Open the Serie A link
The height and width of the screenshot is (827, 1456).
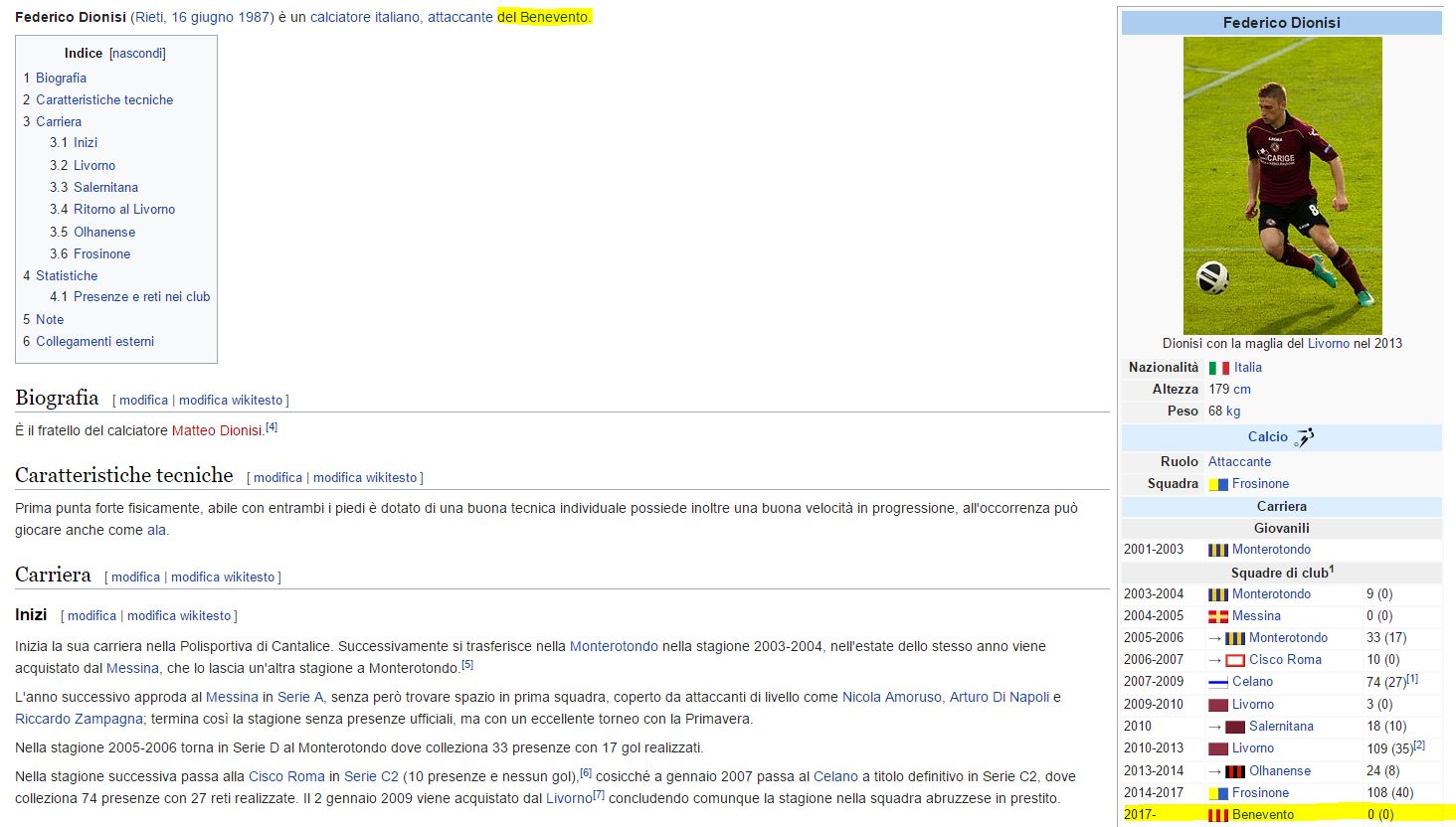(x=300, y=698)
